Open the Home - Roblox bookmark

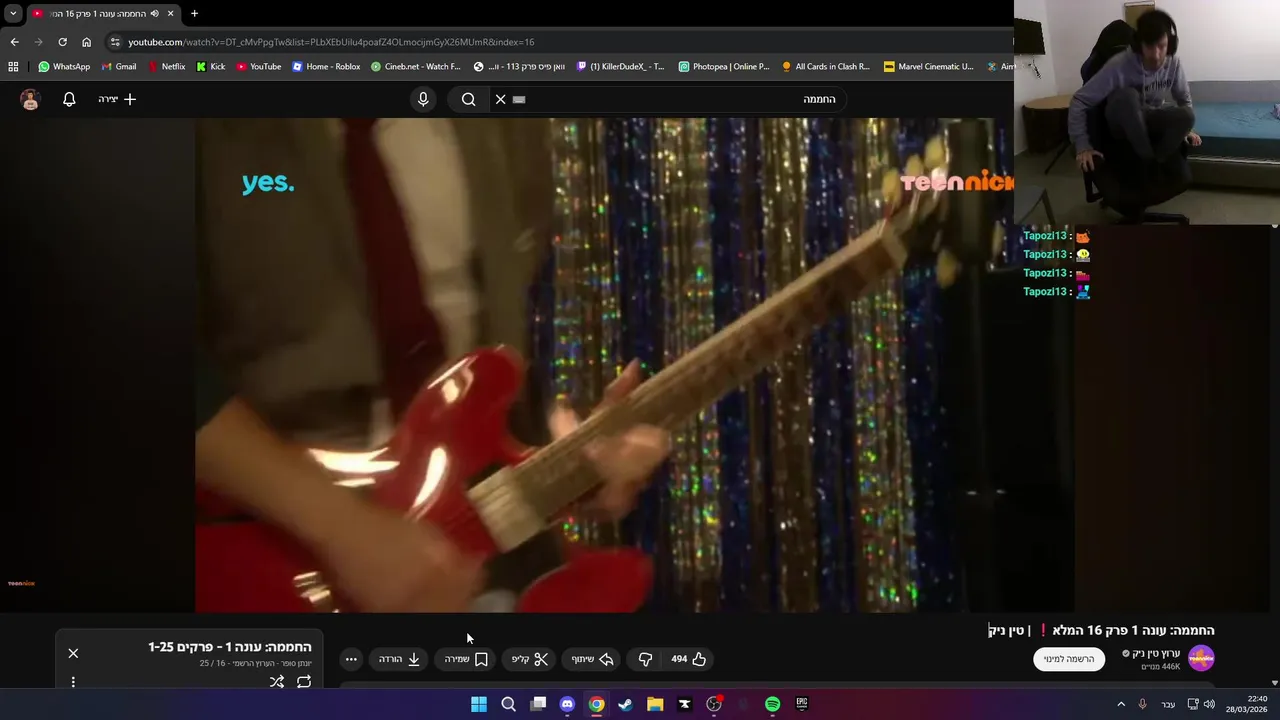click(326, 67)
